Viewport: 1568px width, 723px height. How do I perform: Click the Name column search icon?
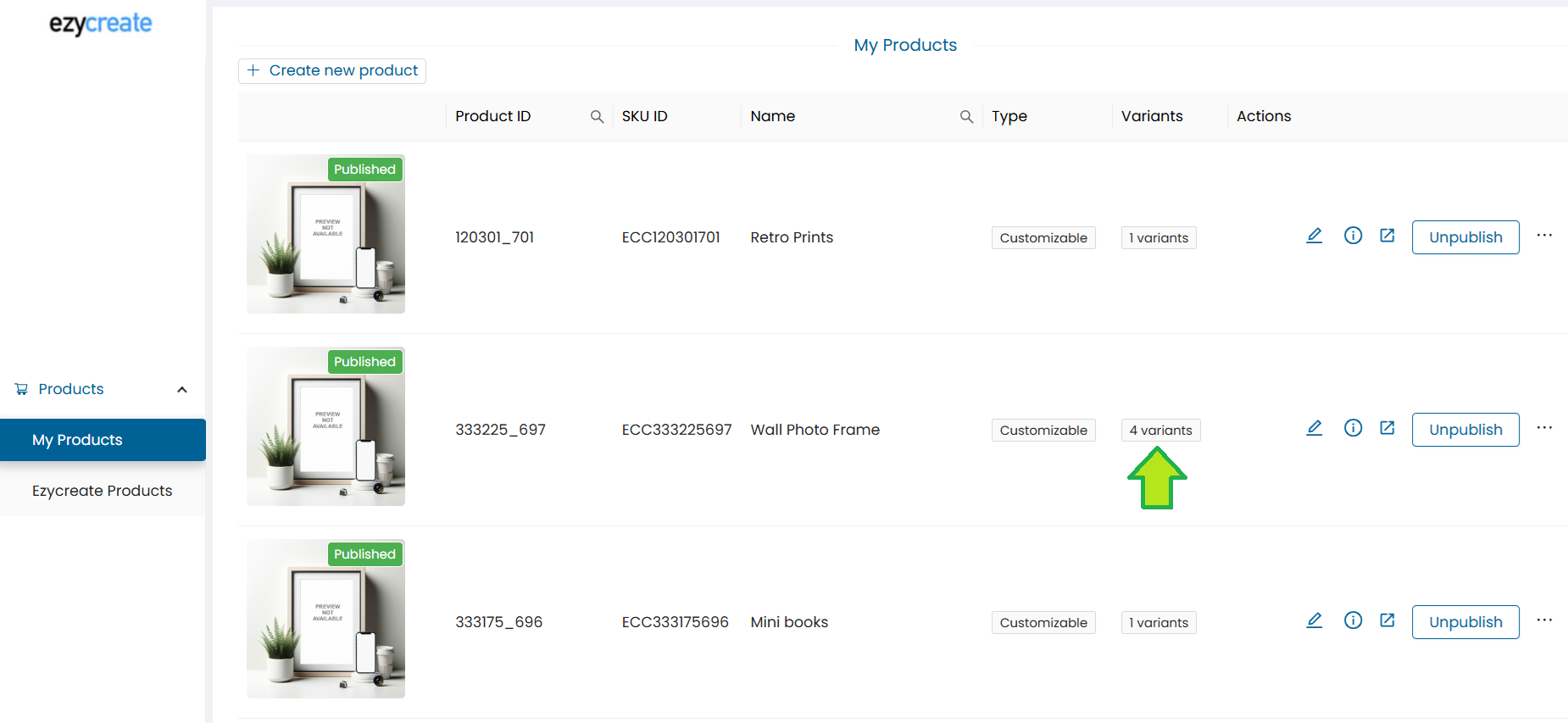[x=966, y=117]
